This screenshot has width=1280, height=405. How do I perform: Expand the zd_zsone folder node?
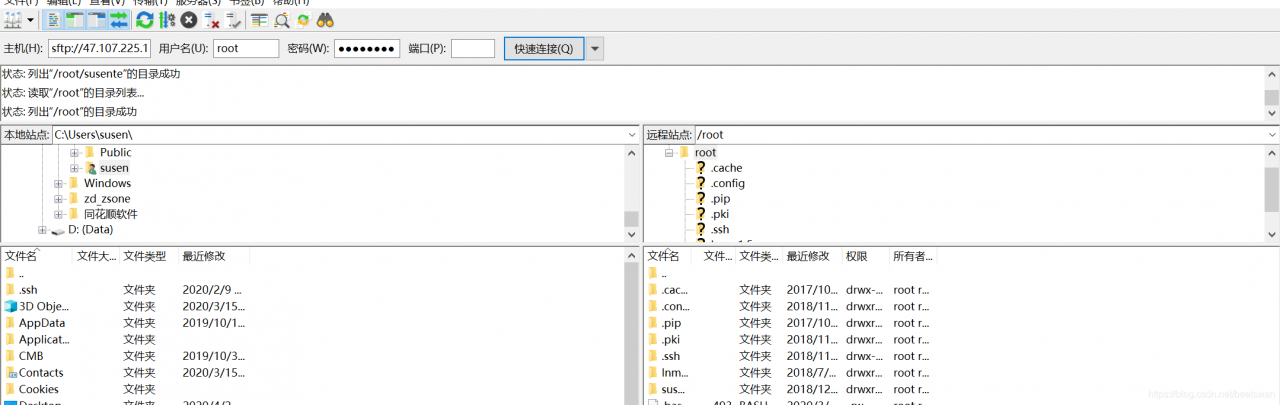(x=58, y=199)
